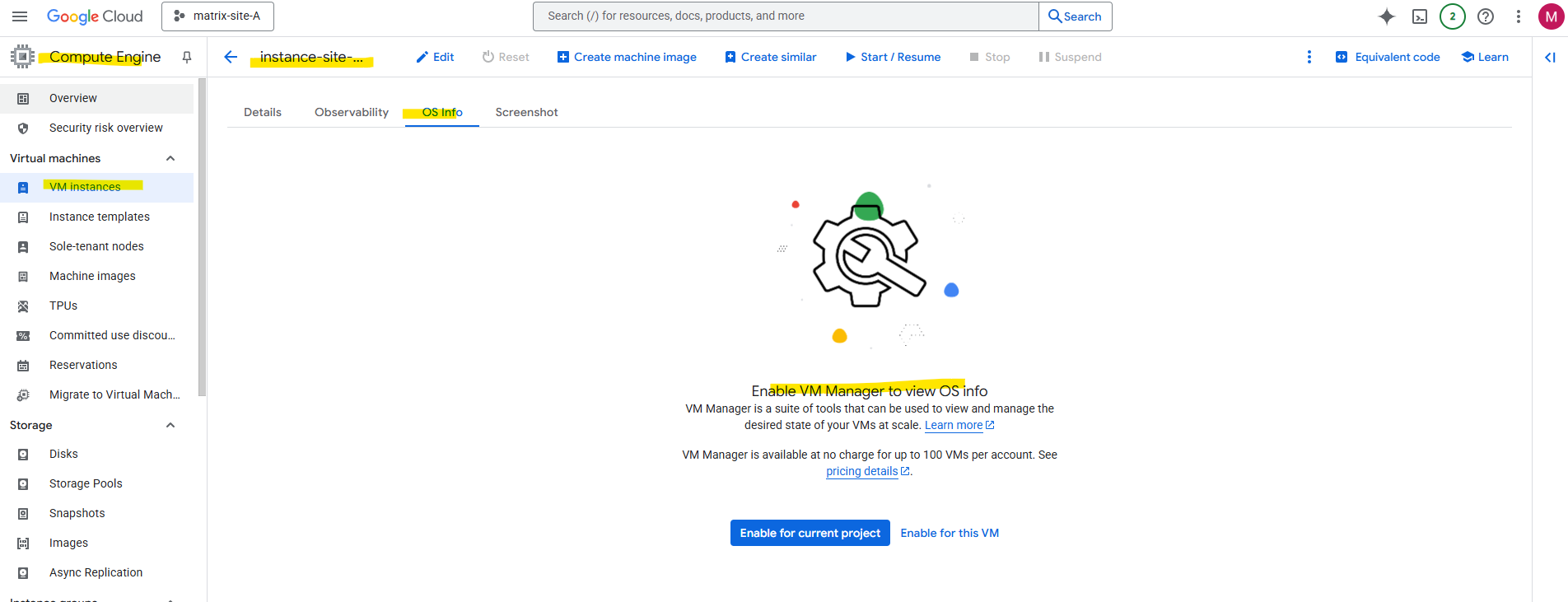Click Create machine image
This screenshot has height=602, width=1568.
pyautogui.click(x=627, y=57)
